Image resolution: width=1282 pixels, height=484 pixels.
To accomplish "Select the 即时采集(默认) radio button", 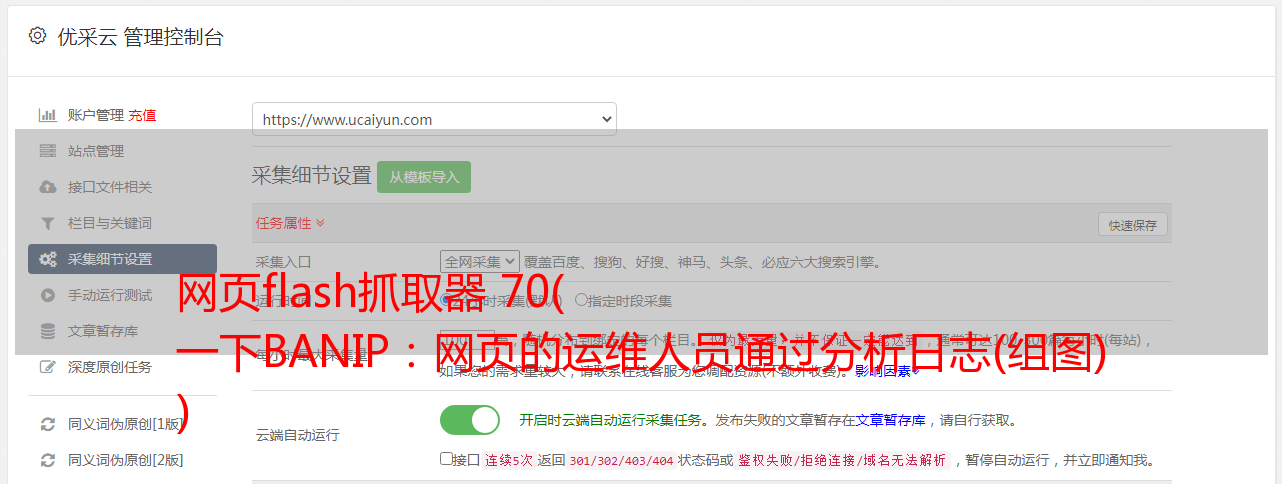I will 447,299.
